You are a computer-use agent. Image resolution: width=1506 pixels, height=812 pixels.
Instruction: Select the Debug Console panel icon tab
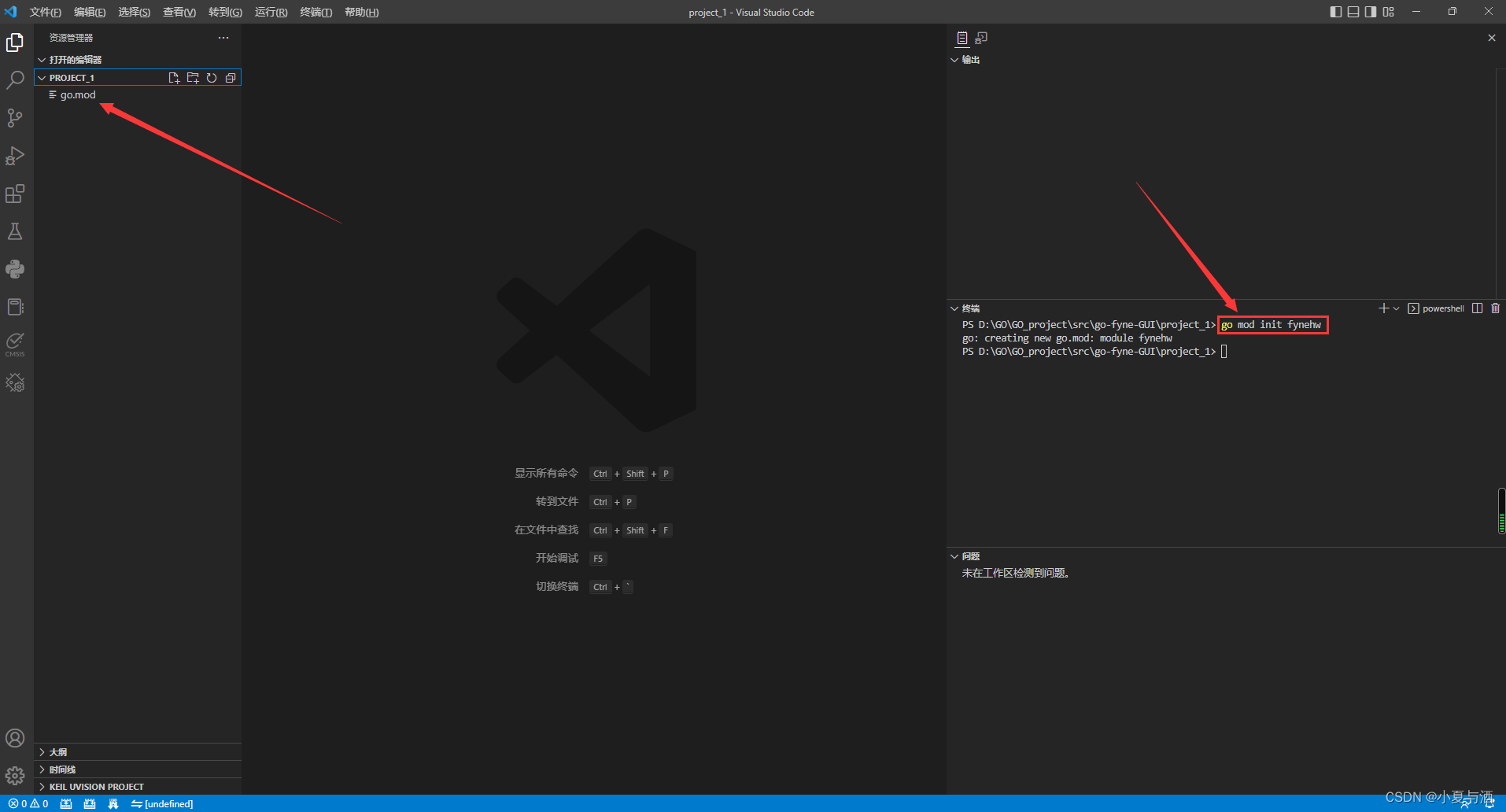981,38
